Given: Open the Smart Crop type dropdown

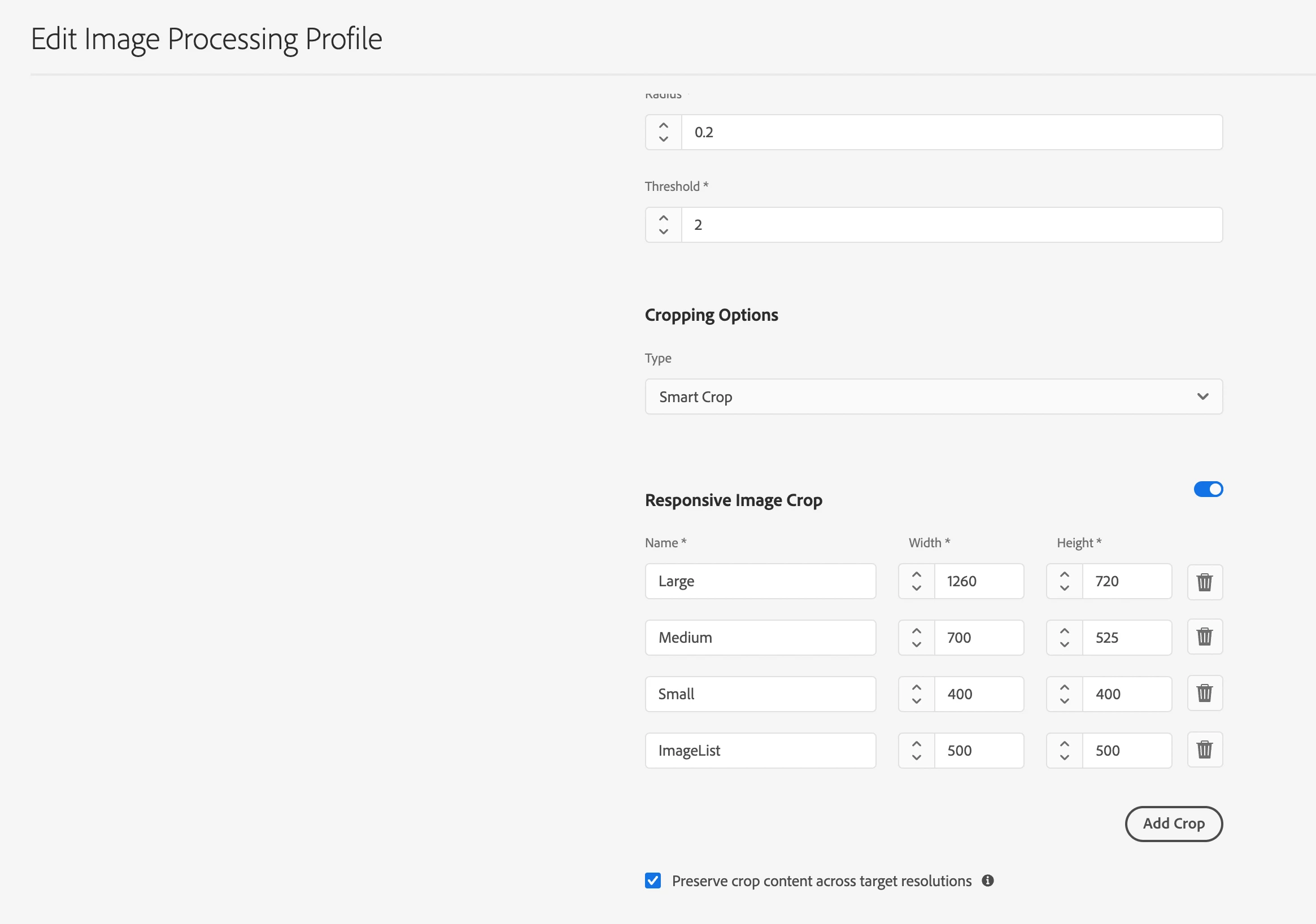Looking at the screenshot, I should pyautogui.click(x=933, y=396).
